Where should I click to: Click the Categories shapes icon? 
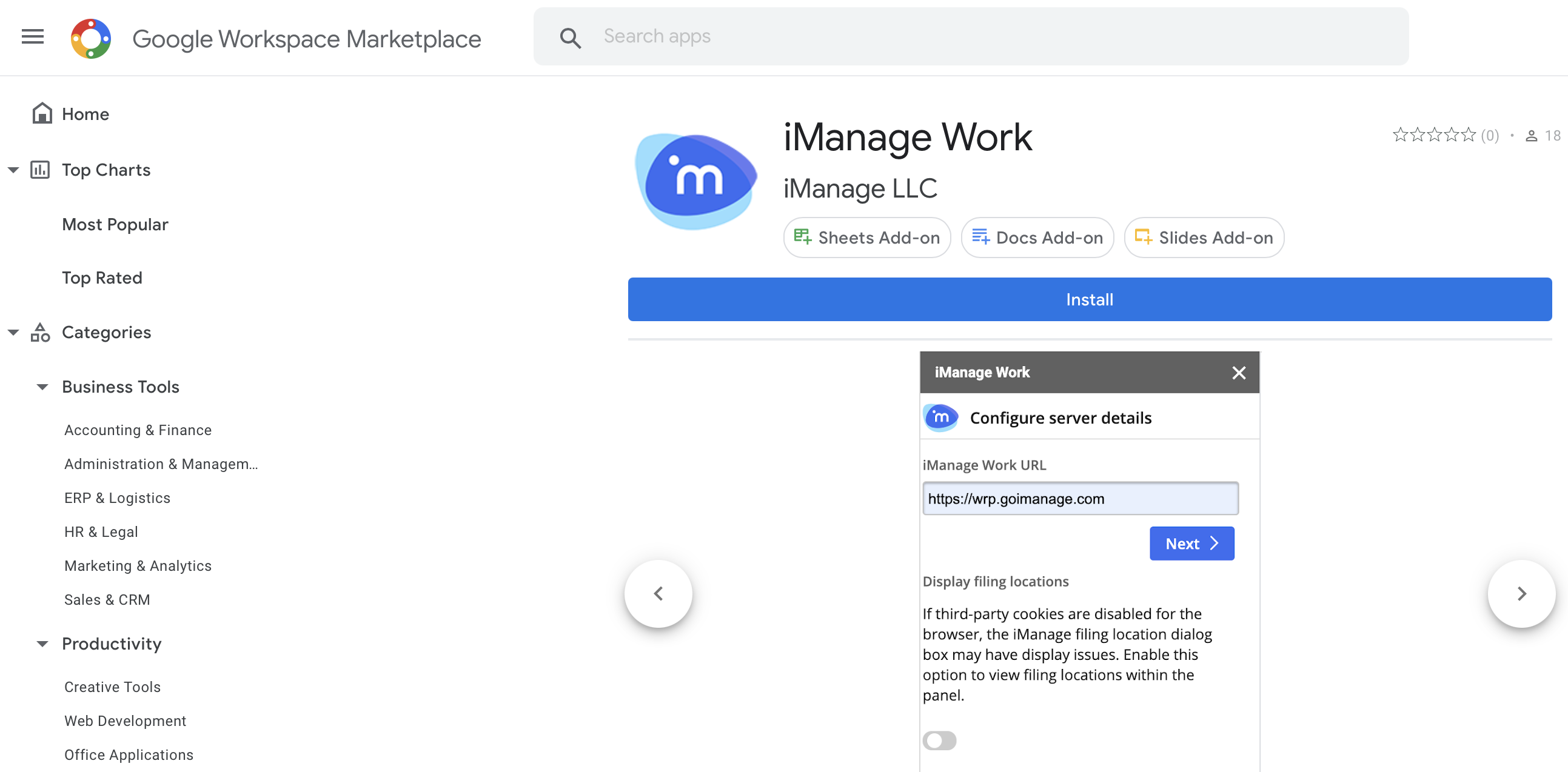40,332
